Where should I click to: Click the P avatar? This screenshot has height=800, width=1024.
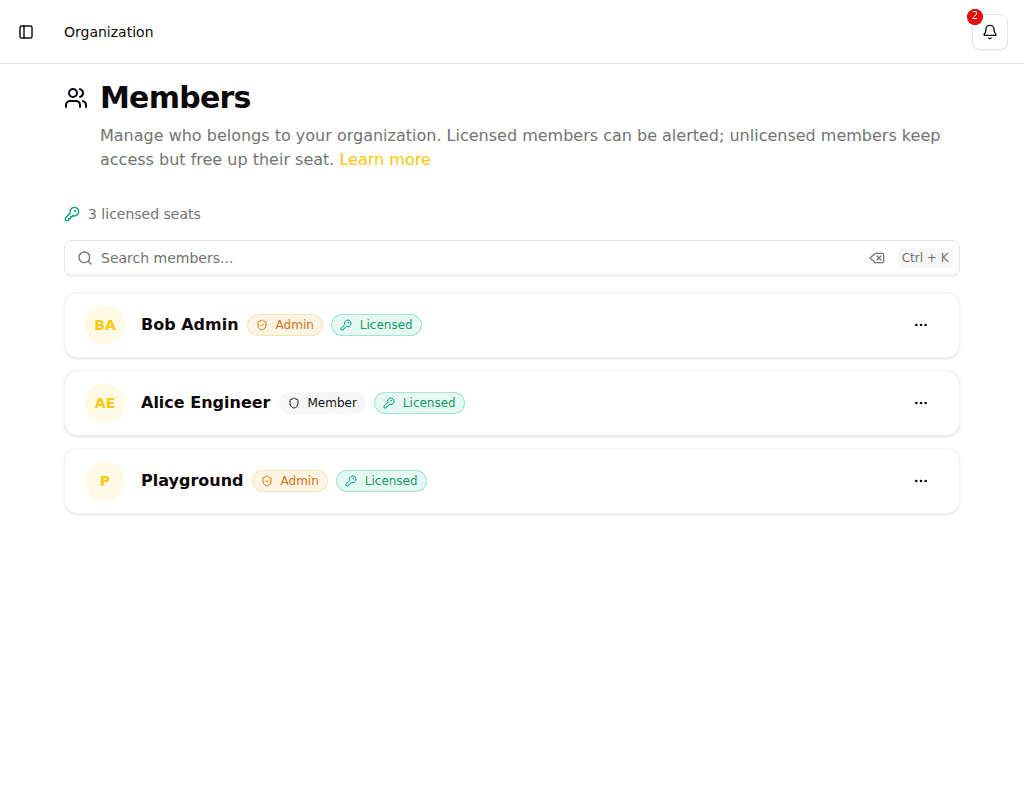point(105,481)
